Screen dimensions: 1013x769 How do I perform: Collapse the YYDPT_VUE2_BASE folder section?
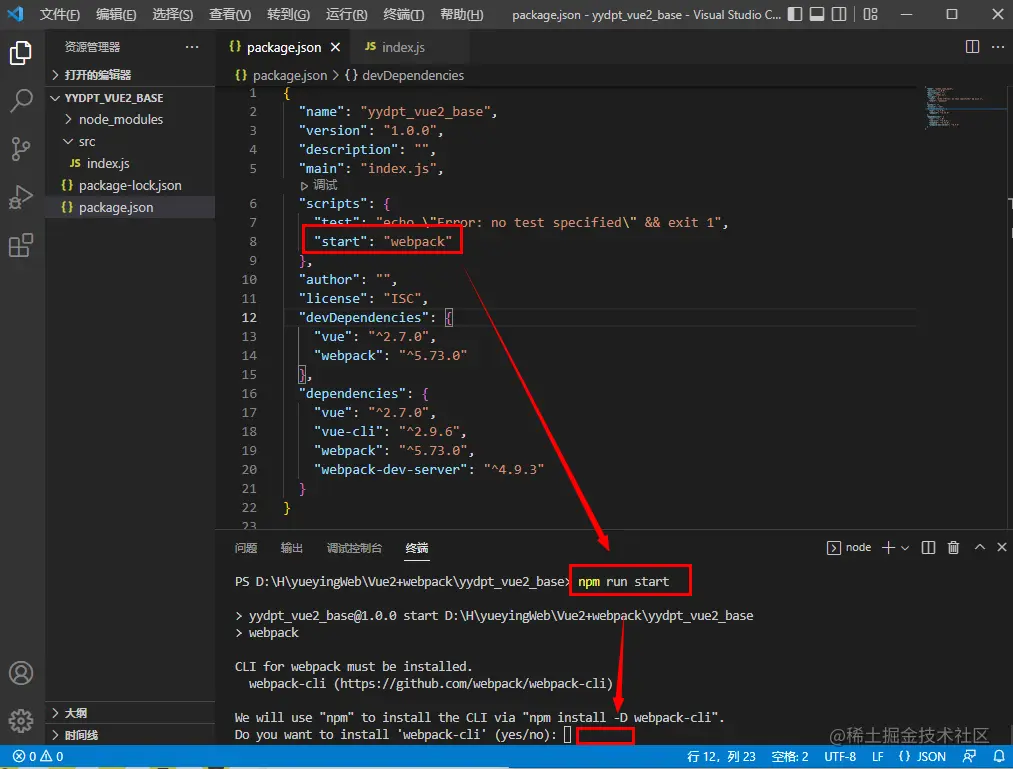(130, 98)
